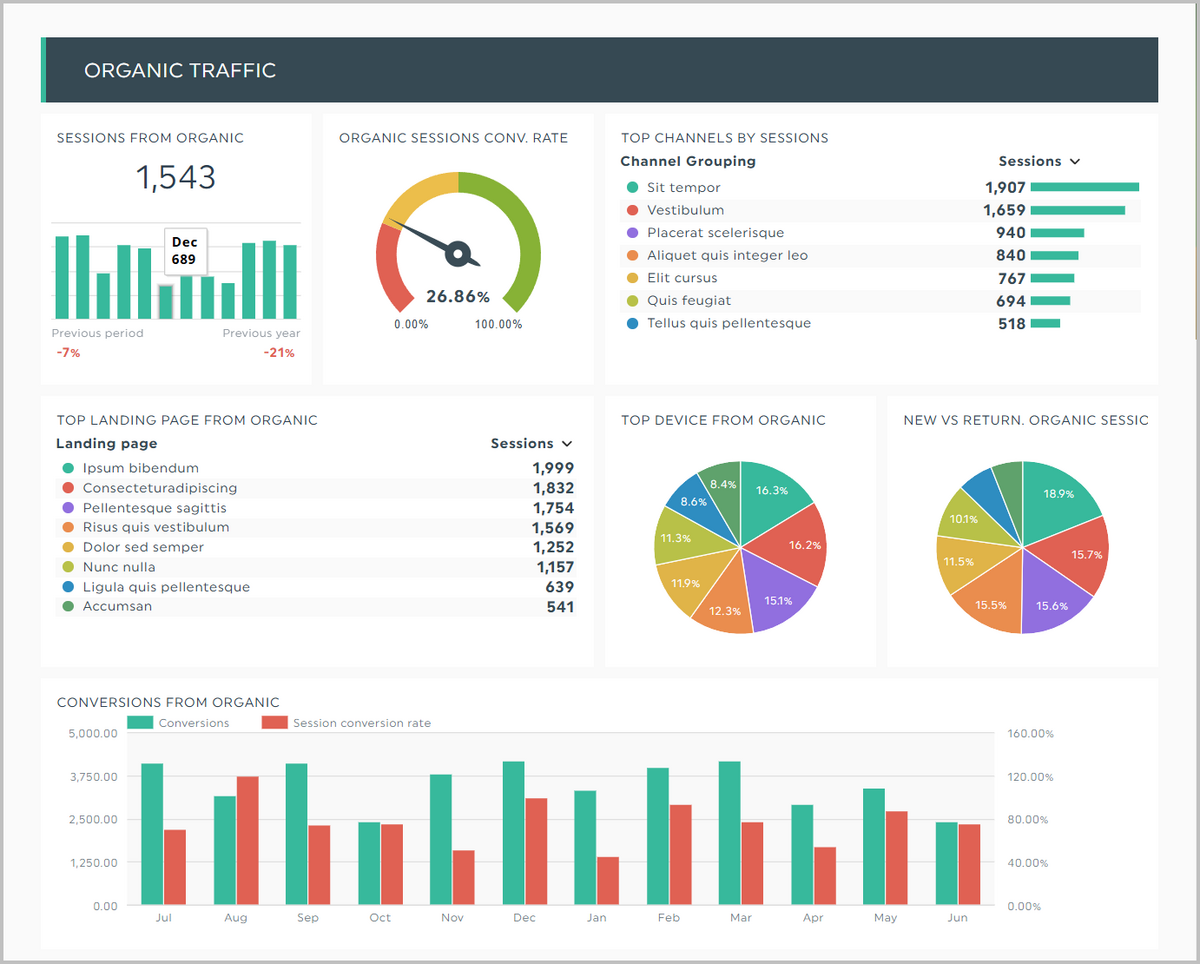Expand the Channel Grouping column header
This screenshot has width=1200, height=964.
688,161
